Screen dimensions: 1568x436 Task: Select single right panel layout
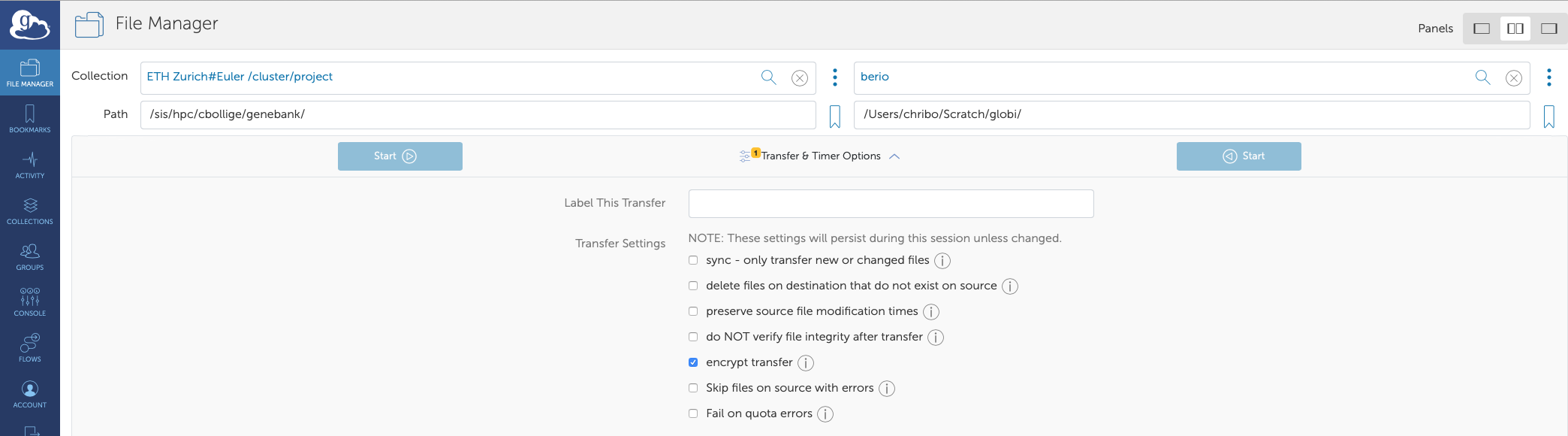[1549, 29]
